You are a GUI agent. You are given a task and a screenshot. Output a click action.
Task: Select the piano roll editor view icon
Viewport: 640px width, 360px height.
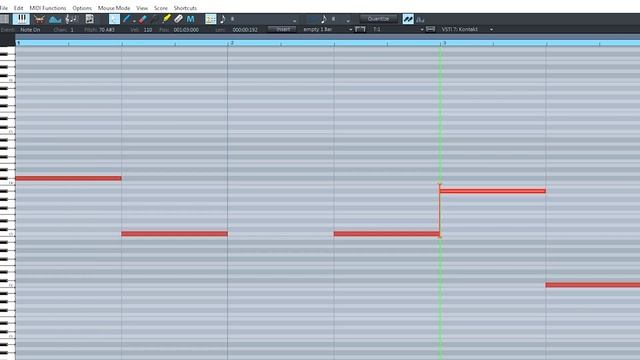pos(21,19)
